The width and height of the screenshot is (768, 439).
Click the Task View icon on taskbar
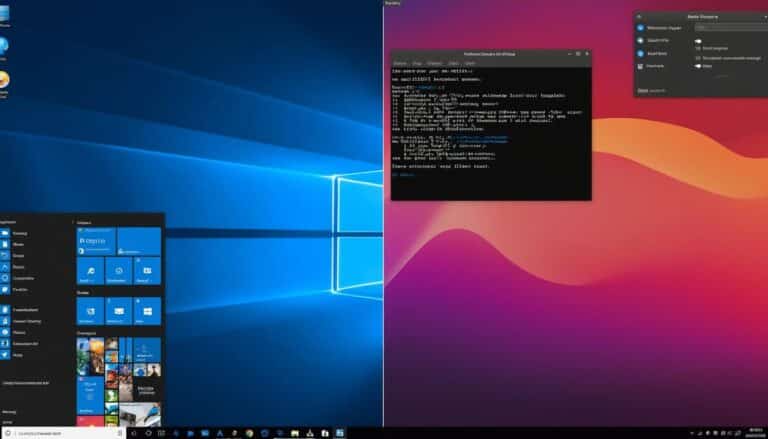tap(161, 433)
